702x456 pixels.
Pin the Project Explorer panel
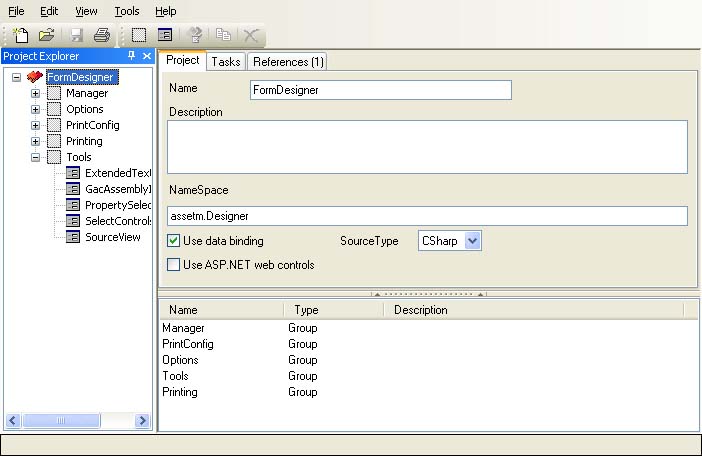(132, 56)
